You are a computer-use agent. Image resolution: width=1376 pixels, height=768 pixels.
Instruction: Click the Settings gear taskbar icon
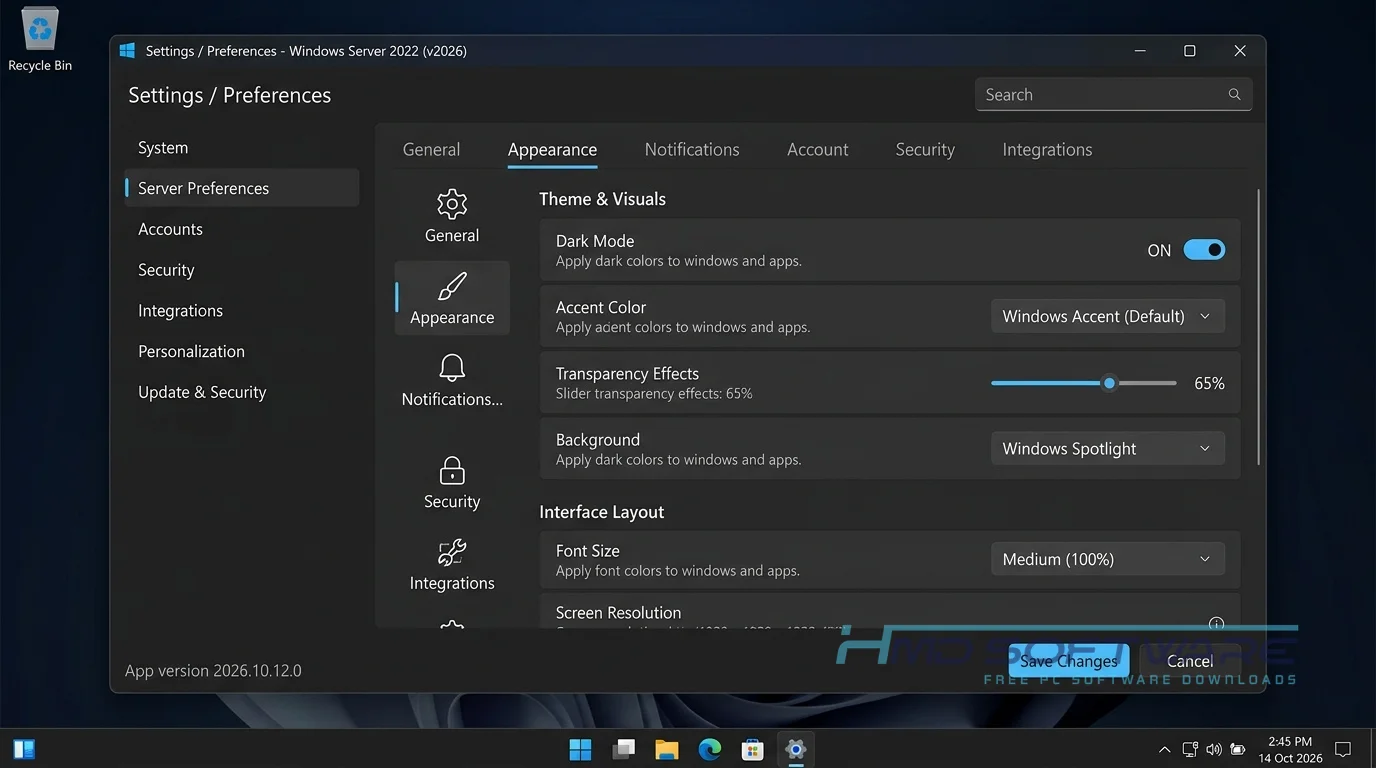point(796,749)
